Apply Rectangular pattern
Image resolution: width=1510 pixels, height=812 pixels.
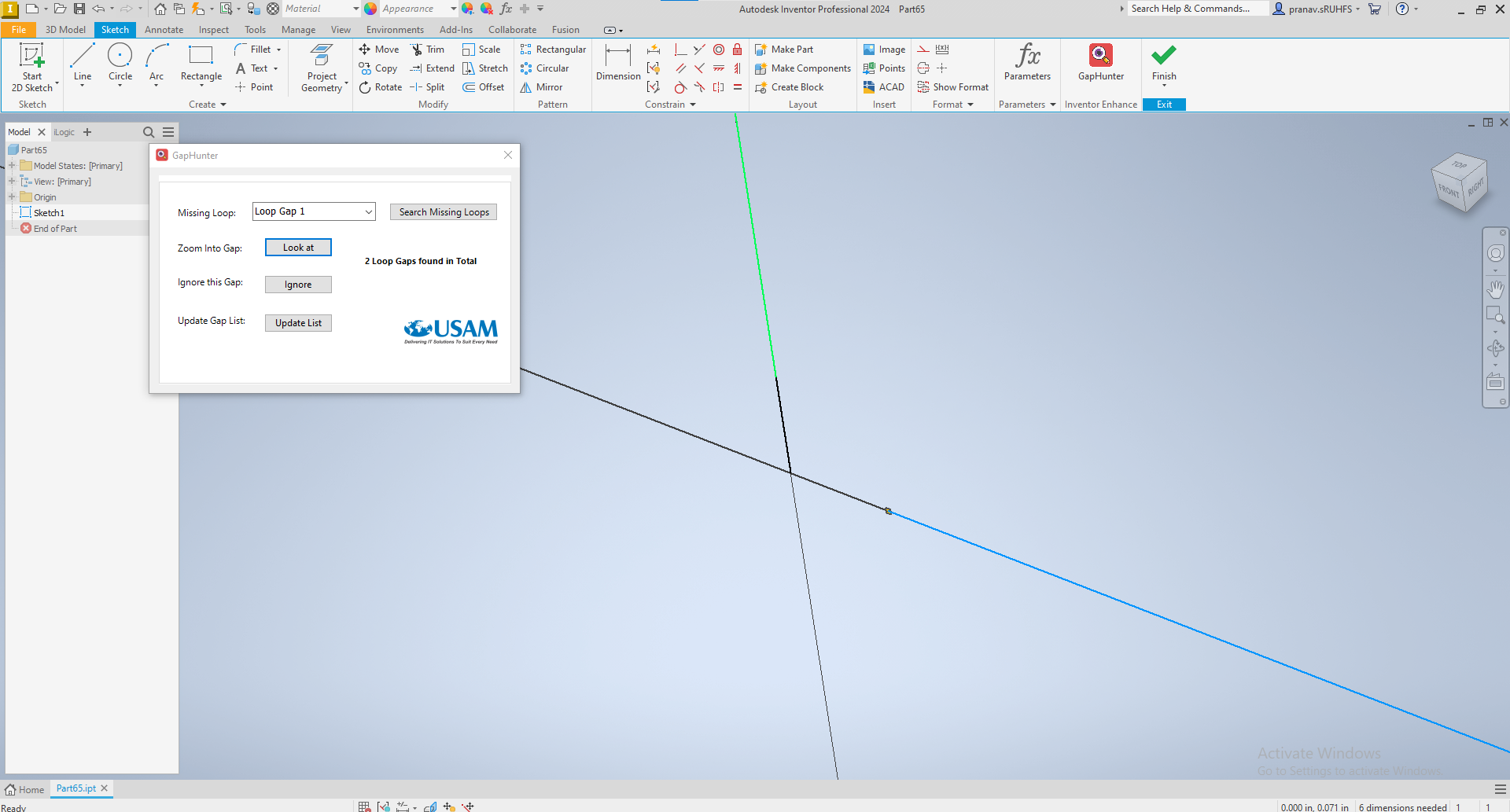tap(553, 50)
